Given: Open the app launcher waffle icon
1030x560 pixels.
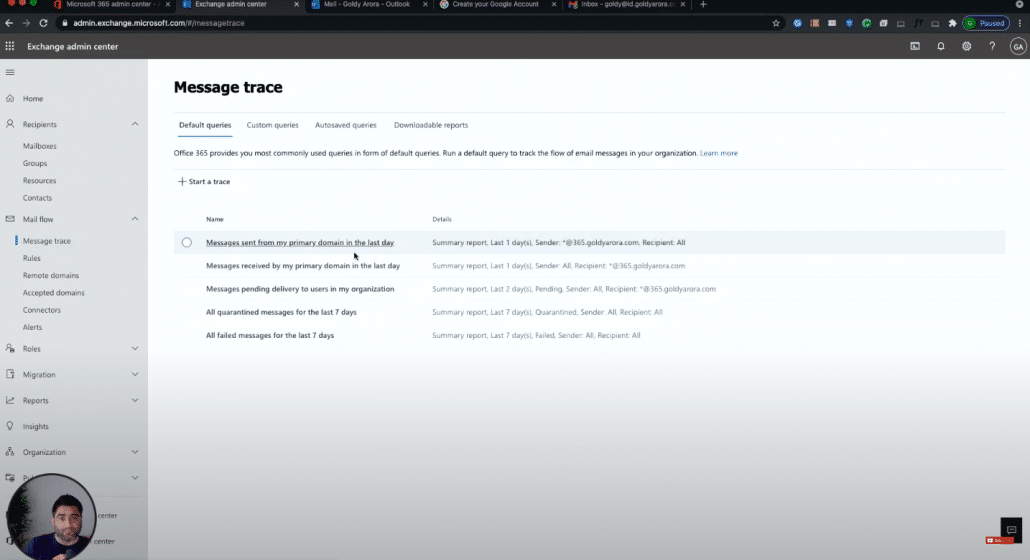Looking at the screenshot, I should pos(10,46).
